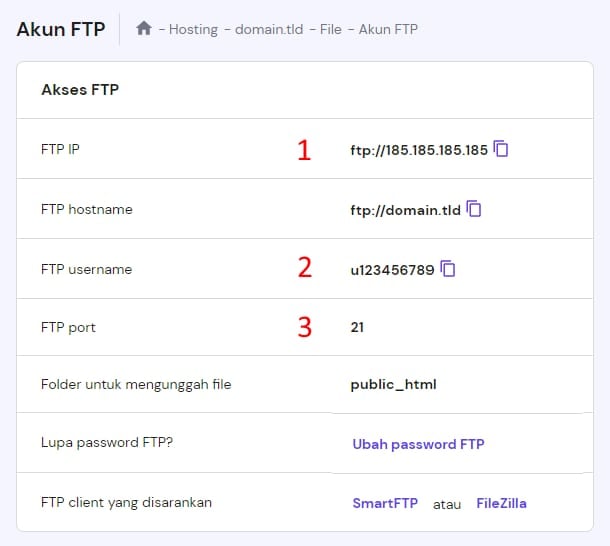The height and width of the screenshot is (546, 610).
Task: Click the Lupa password FTP? label
Action: 107,443
